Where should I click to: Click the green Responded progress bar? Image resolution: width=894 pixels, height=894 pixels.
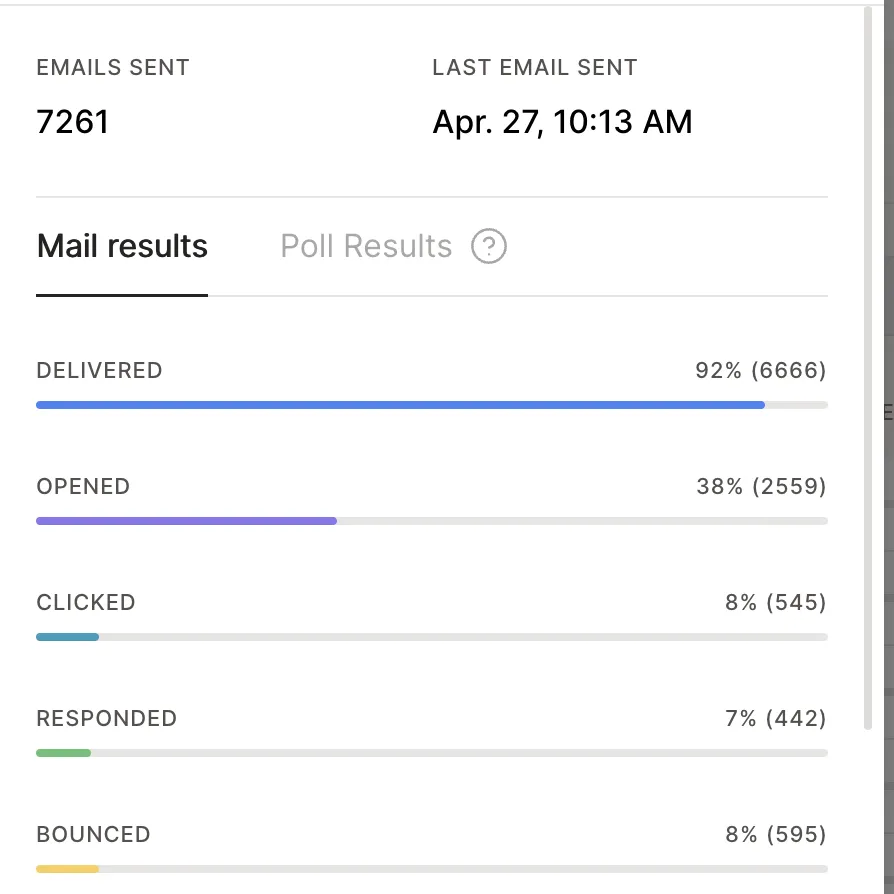click(x=63, y=753)
